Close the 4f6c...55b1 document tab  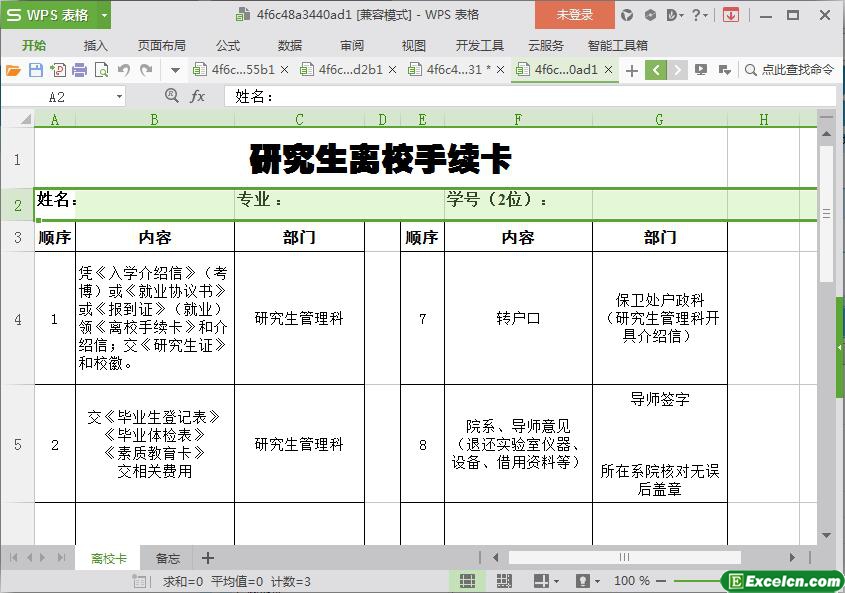pyautogui.click(x=284, y=70)
